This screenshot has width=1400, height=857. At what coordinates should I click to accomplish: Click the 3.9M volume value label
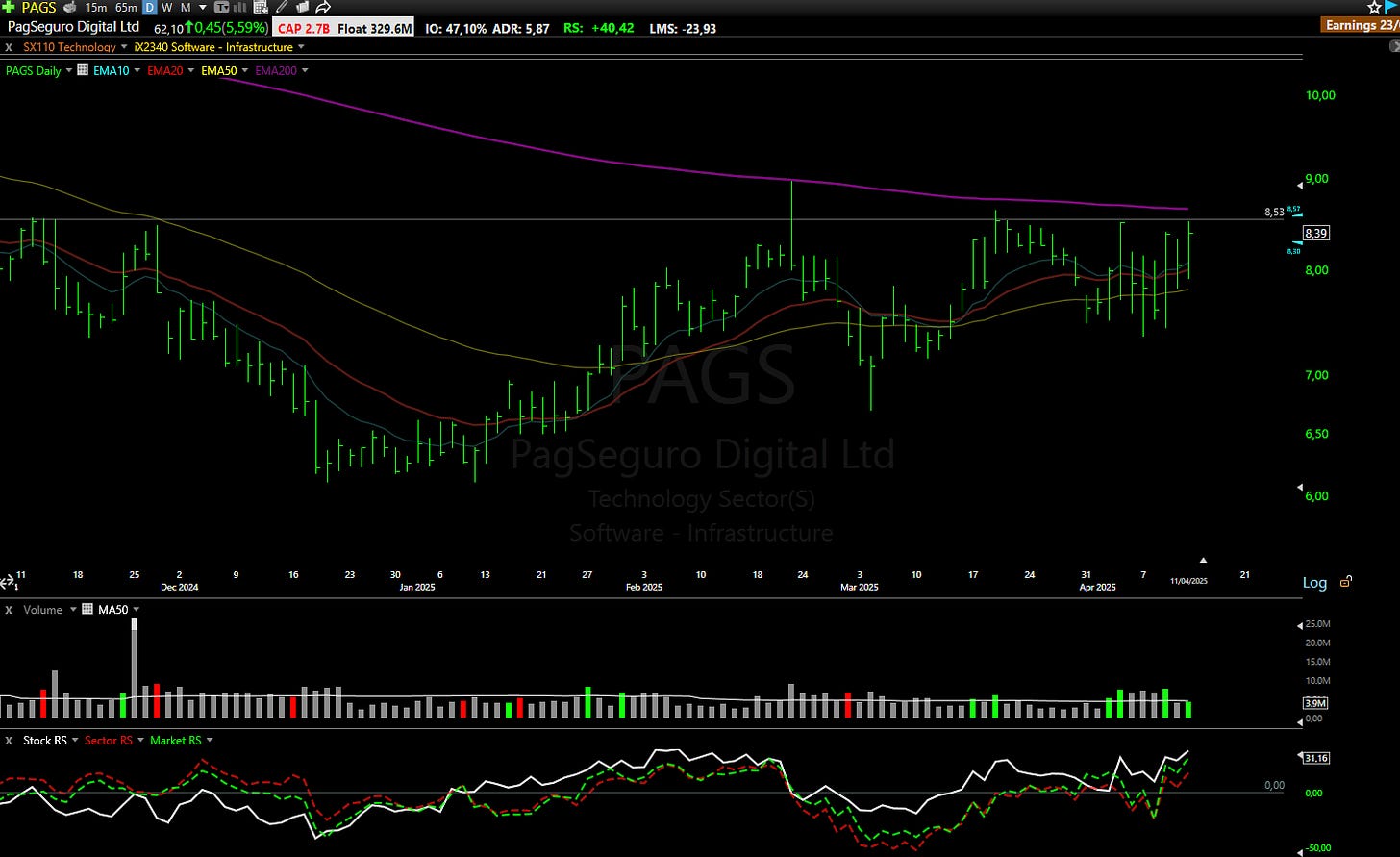(x=1315, y=703)
